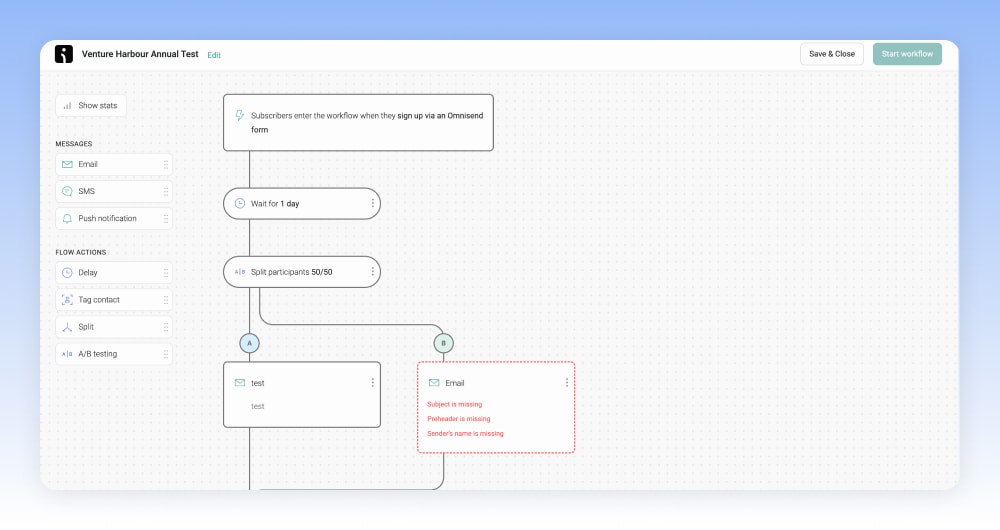Click the drag handle on SMS item
This screenshot has width=1000, height=530.
[166, 191]
